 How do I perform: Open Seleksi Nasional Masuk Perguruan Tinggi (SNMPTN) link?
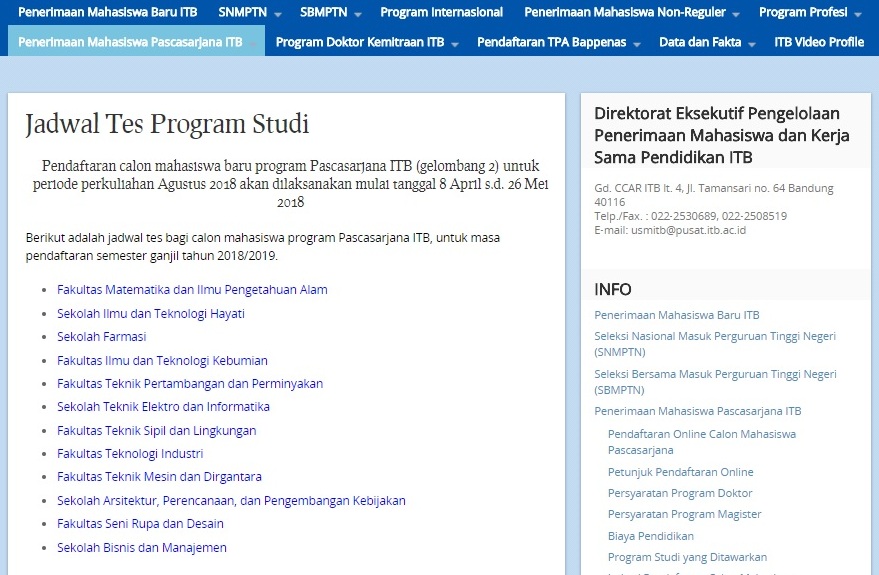(x=715, y=344)
